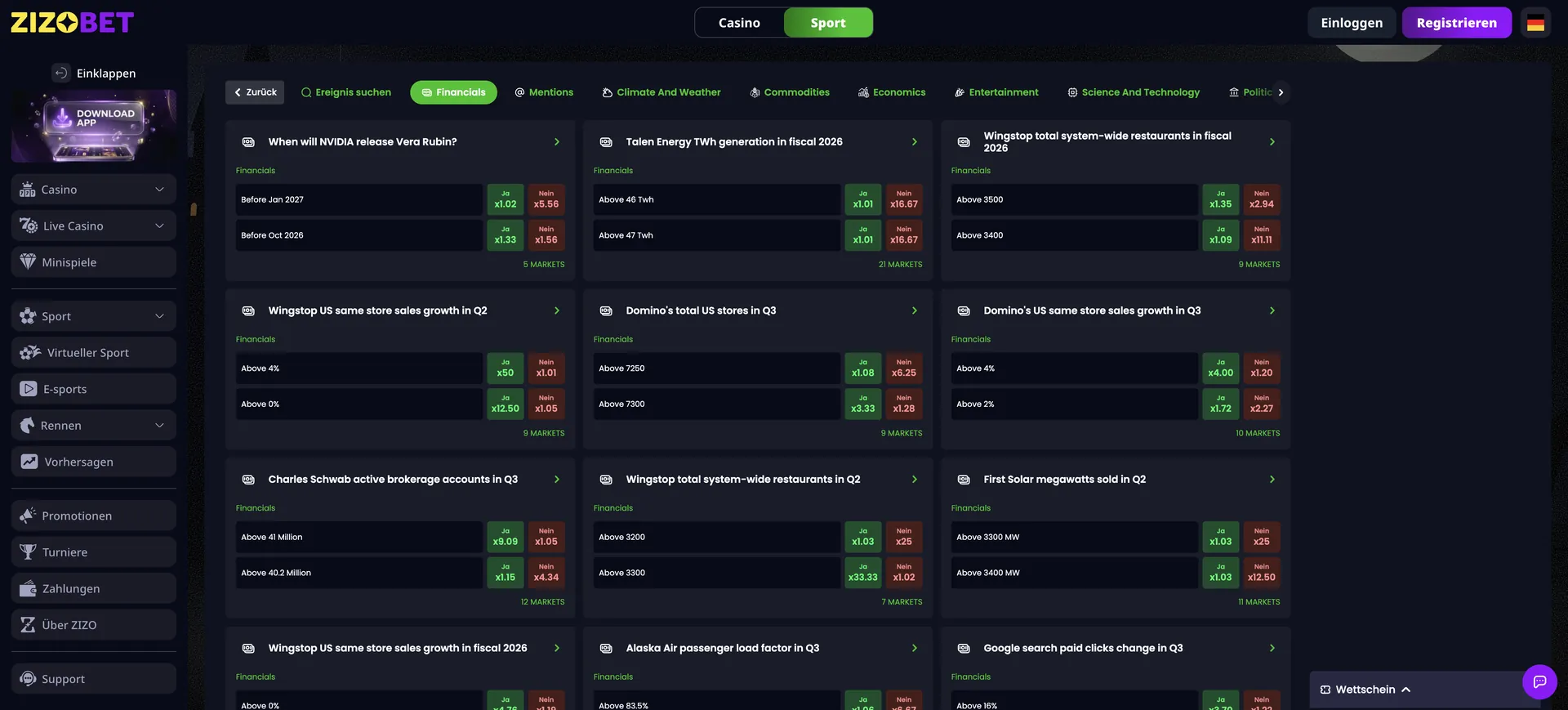This screenshot has width=1568, height=710.
Task: Click the Minispiele diamond icon
Action: pyautogui.click(x=28, y=262)
